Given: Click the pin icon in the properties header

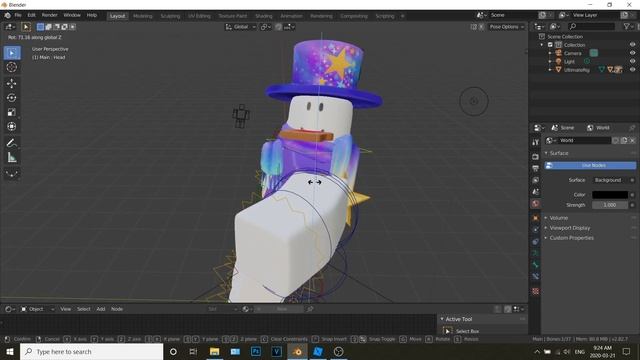Looking at the screenshot, I should 632,128.
